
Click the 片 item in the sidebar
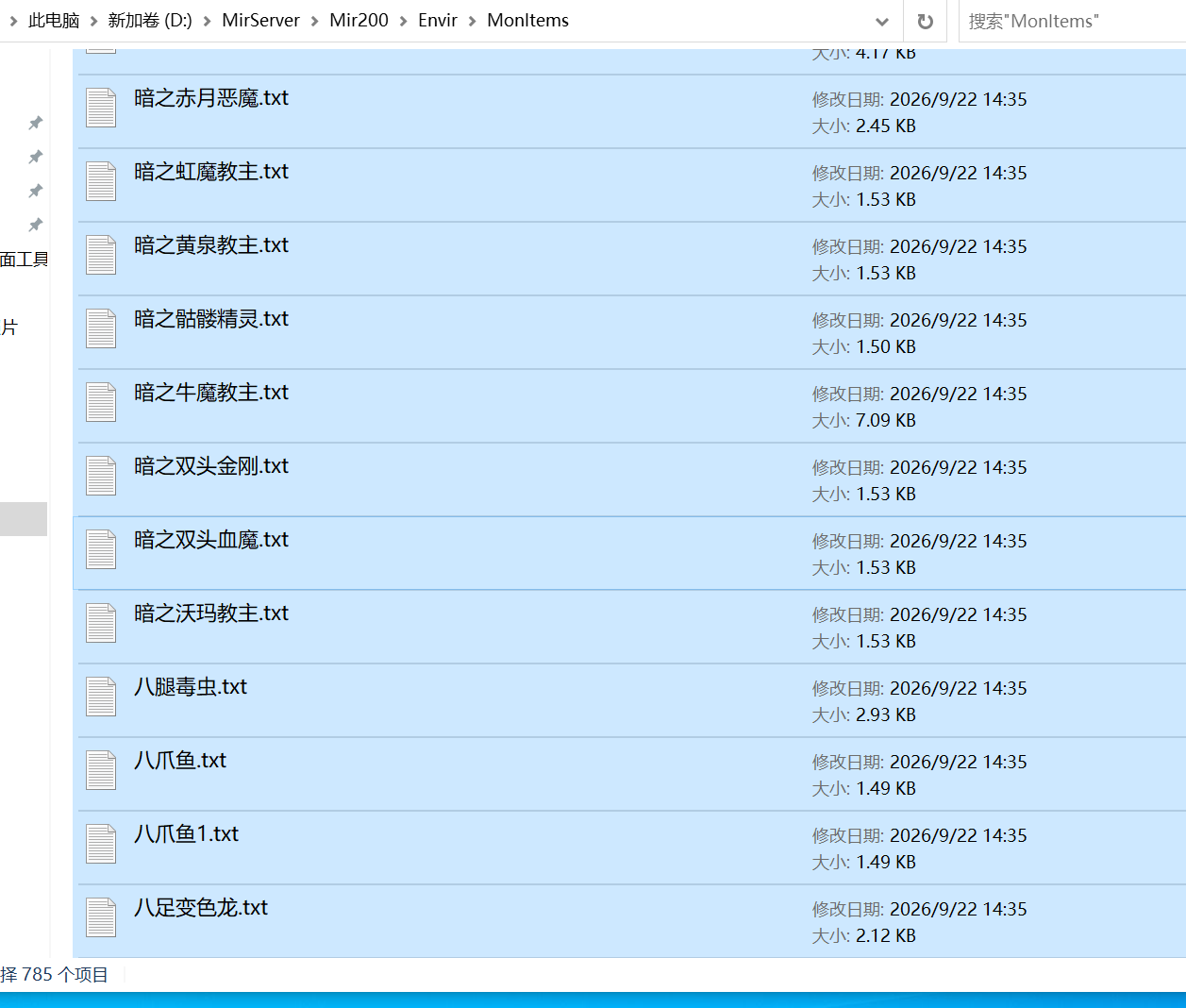tap(9, 328)
